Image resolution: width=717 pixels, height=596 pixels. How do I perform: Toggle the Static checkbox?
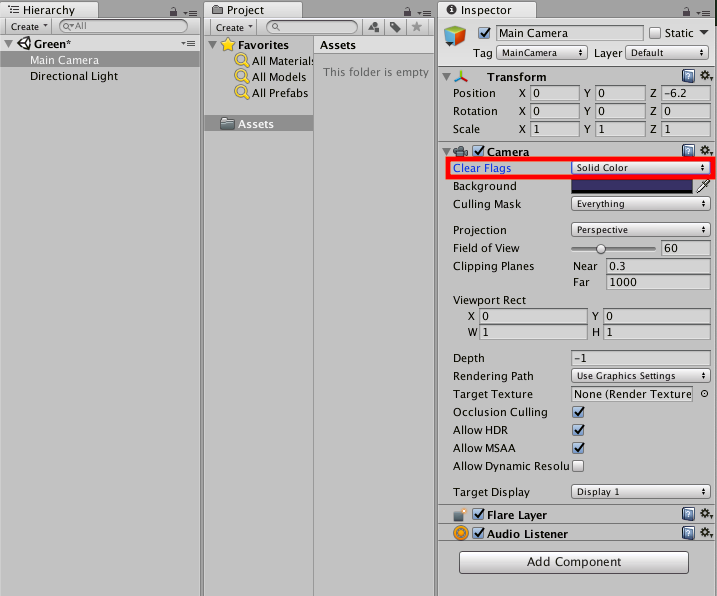(x=655, y=33)
